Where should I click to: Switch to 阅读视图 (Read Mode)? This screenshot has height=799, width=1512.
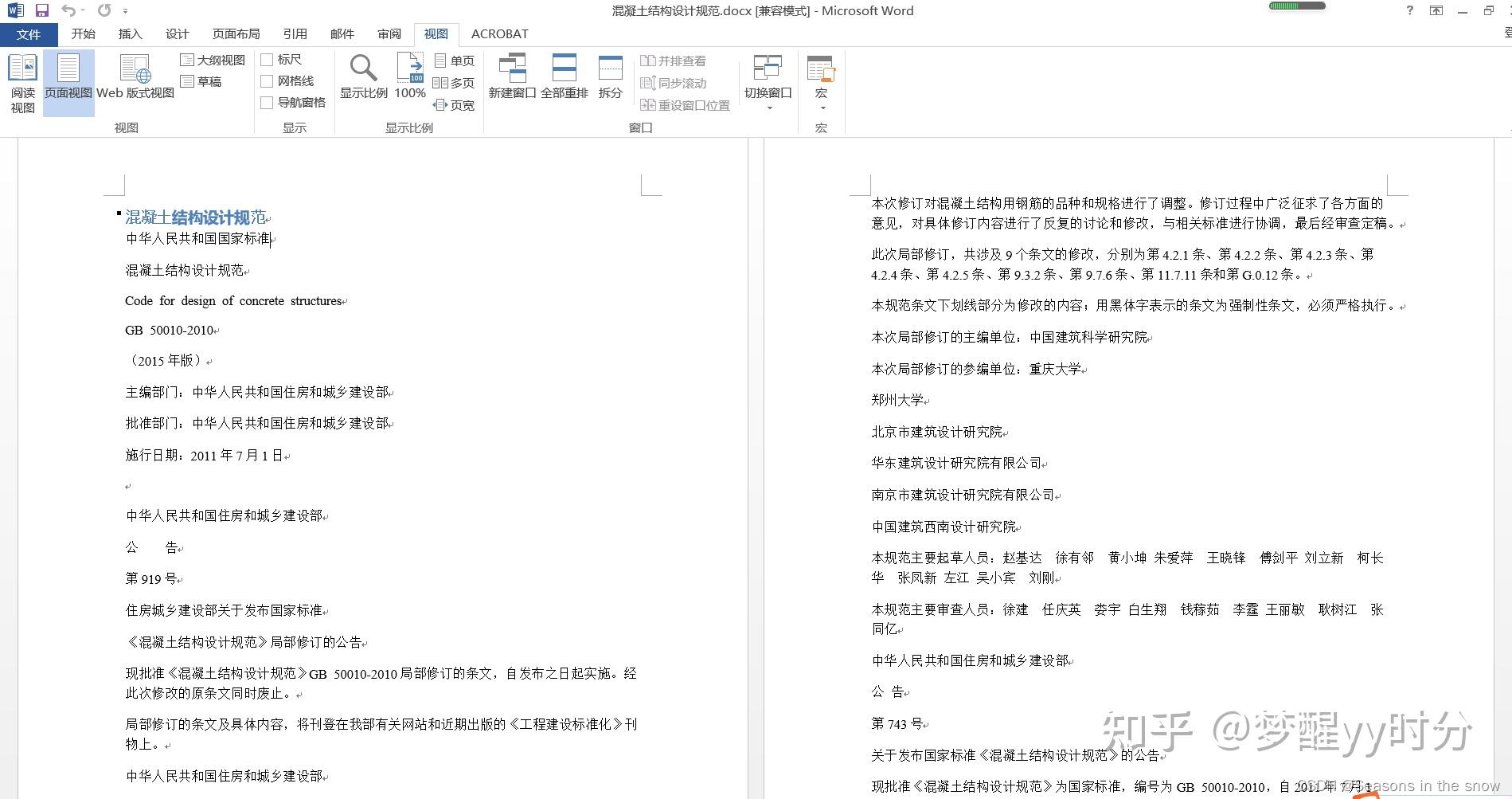pos(22,84)
